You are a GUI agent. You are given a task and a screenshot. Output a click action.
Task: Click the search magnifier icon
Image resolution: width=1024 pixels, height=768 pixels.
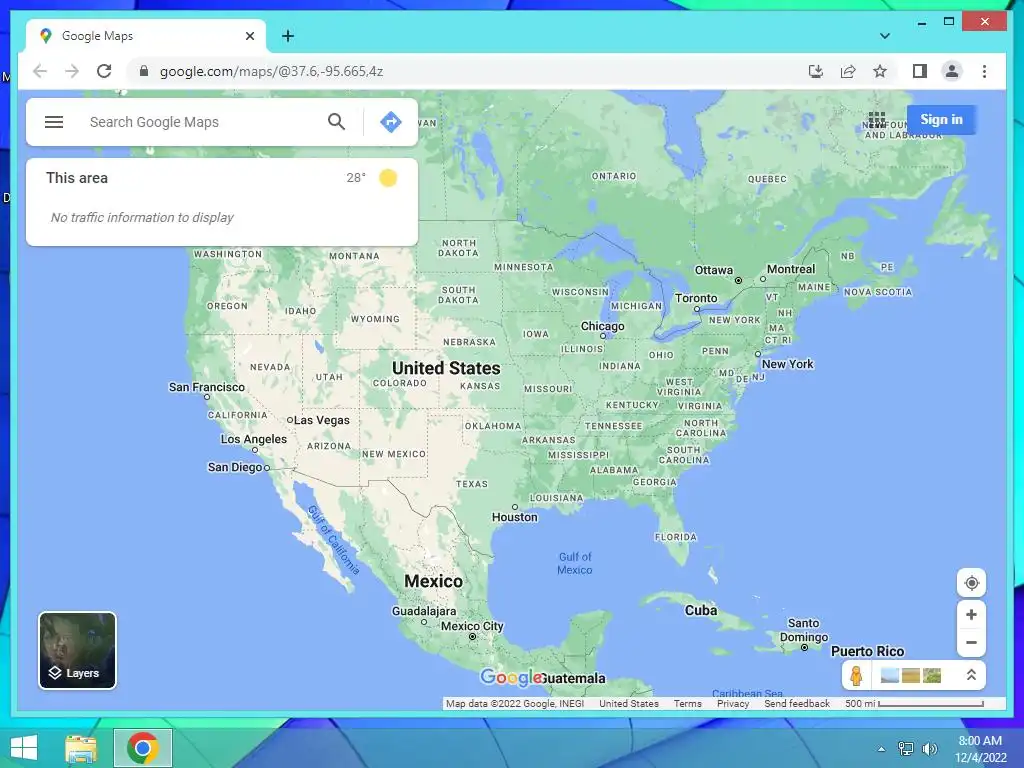pyautogui.click(x=336, y=121)
